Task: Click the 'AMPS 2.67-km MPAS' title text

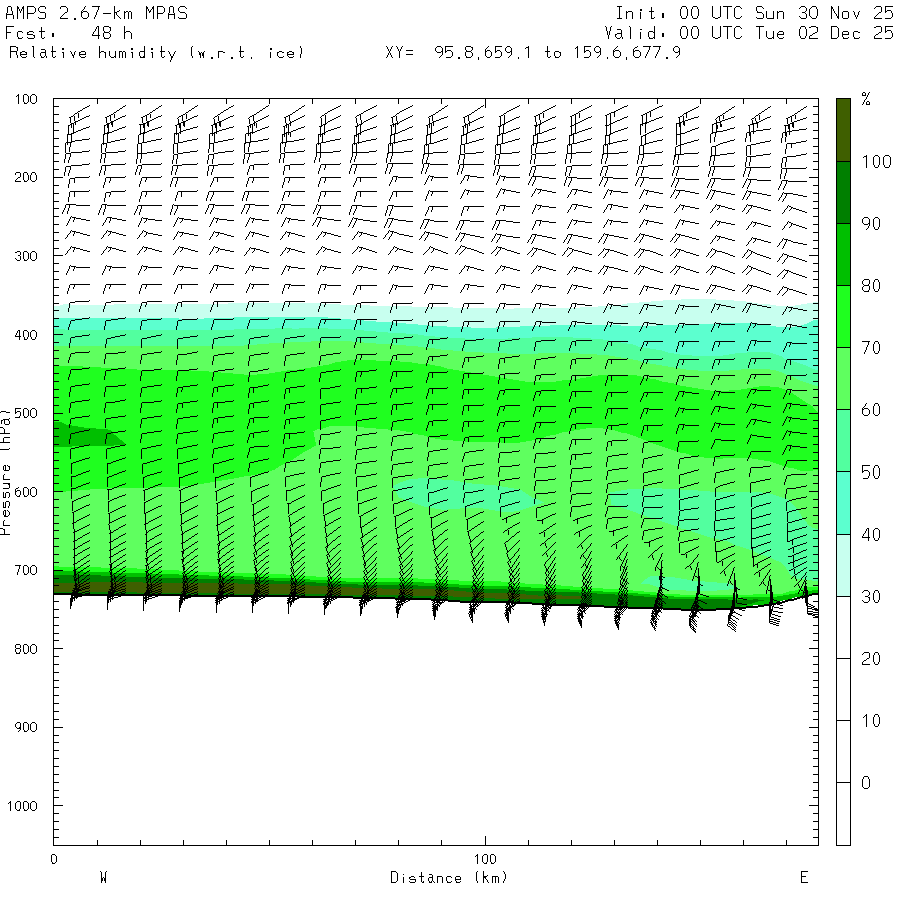Action: coord(96,13)
